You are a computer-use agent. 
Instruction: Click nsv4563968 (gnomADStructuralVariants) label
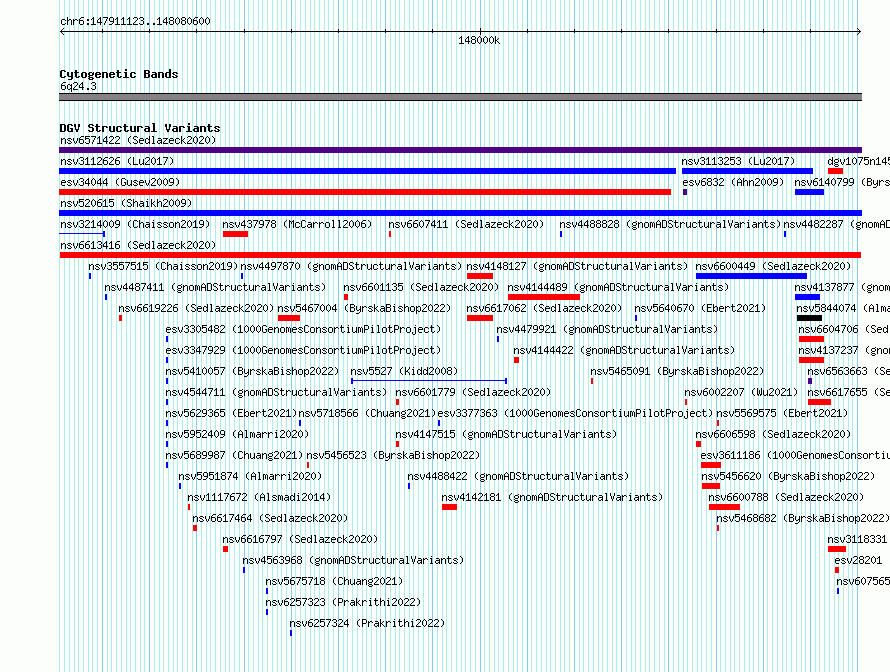point(353,560)
